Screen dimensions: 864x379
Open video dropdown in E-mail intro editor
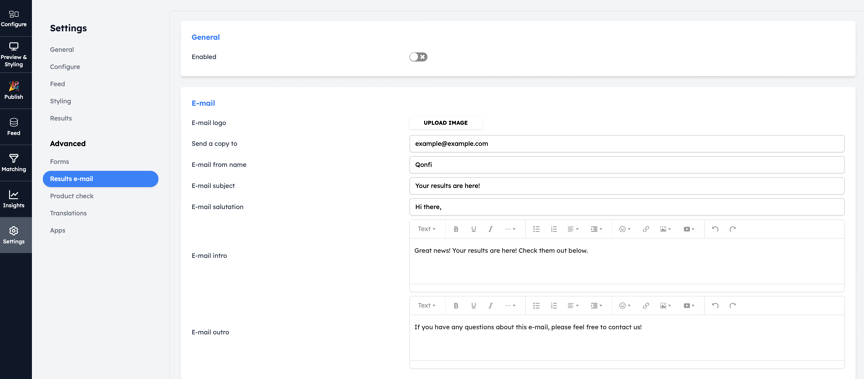pos(689,229)
